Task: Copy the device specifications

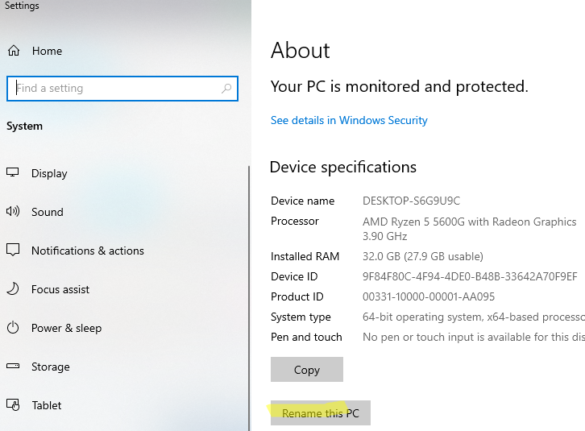Action: click(x=307, y=369)
